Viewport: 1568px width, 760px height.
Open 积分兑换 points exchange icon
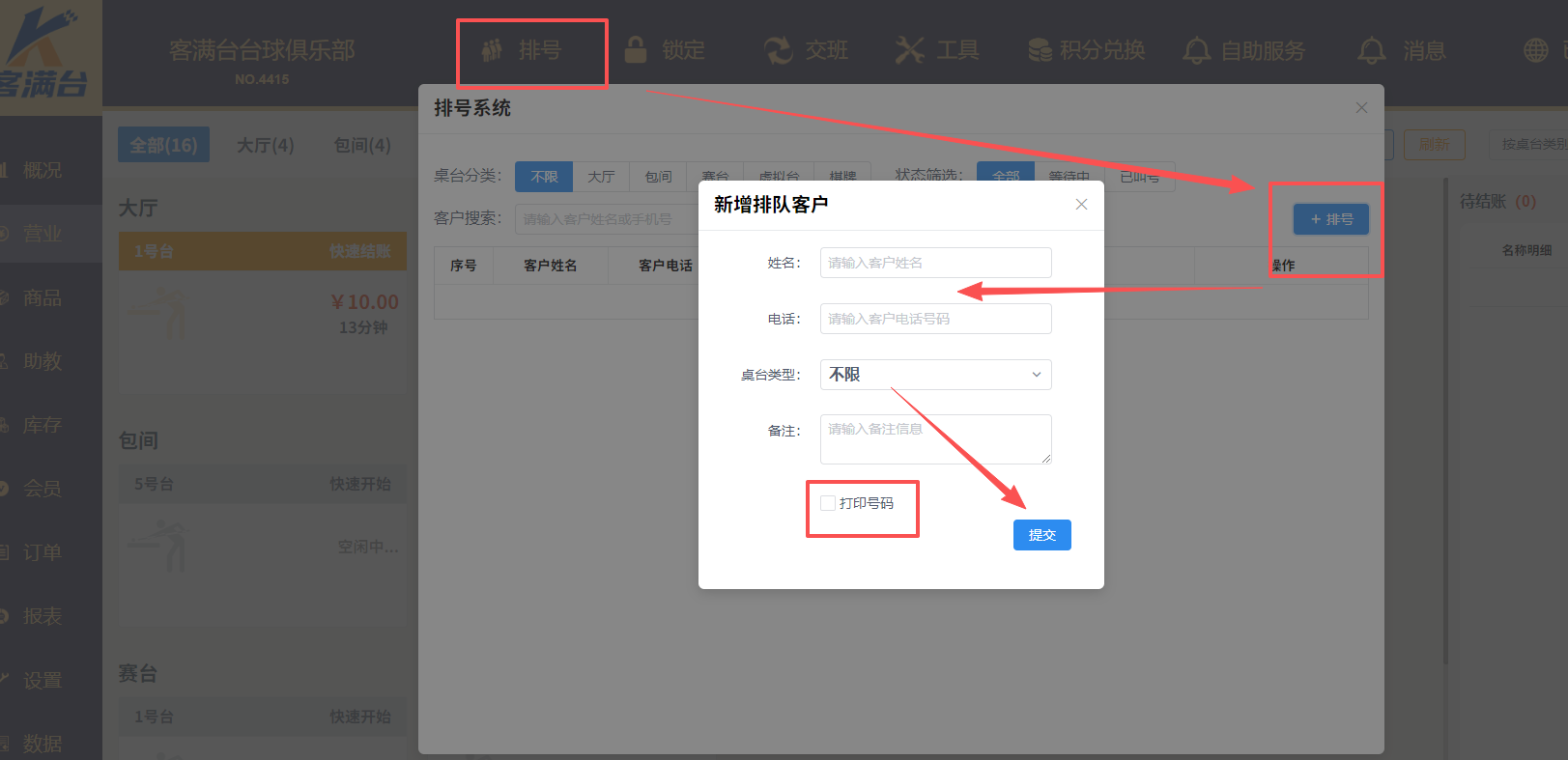(x=1040, y=50)
